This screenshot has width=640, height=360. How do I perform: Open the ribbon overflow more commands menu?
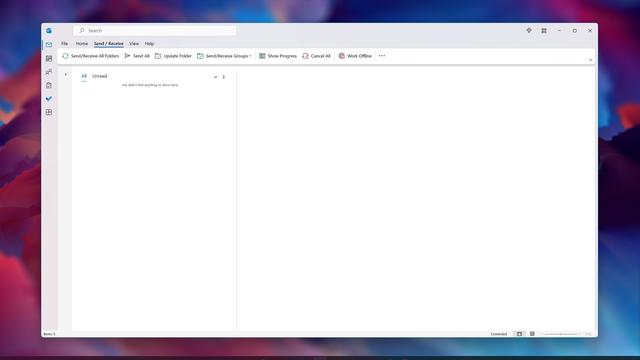click(x=382, y=56)
